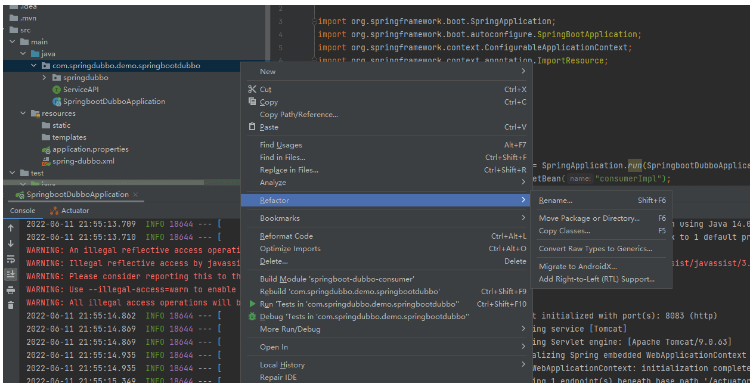Select spring-dubbo.xml in the project tree
The width and height of the screenshot is (752, 383).
83,162
